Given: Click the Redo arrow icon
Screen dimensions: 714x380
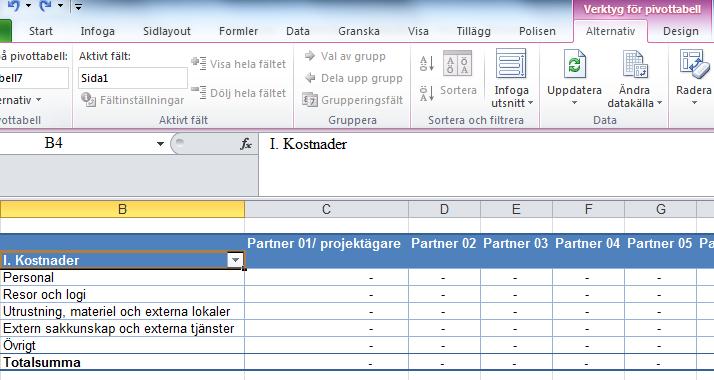Looking at the screenshot, I should 46,5.
